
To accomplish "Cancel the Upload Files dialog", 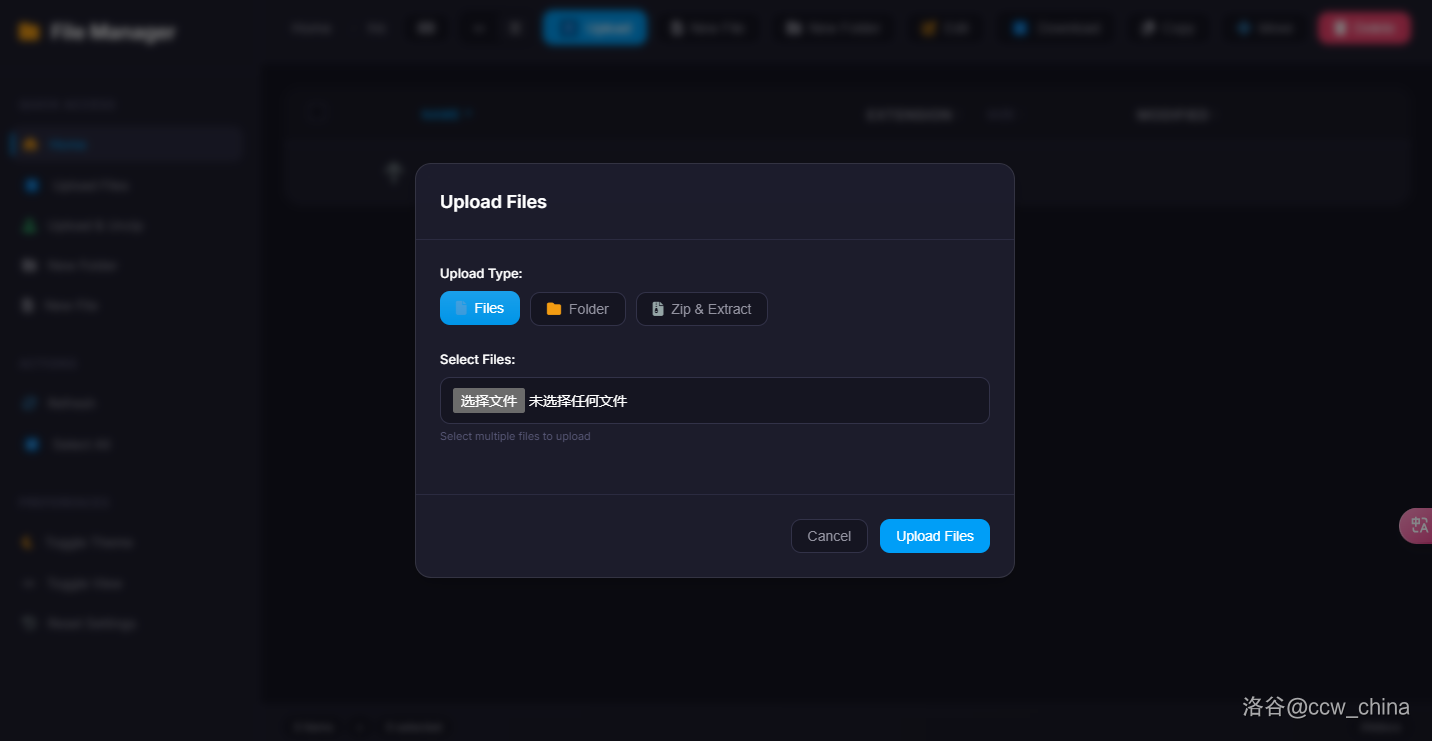I will coord(829,536).
